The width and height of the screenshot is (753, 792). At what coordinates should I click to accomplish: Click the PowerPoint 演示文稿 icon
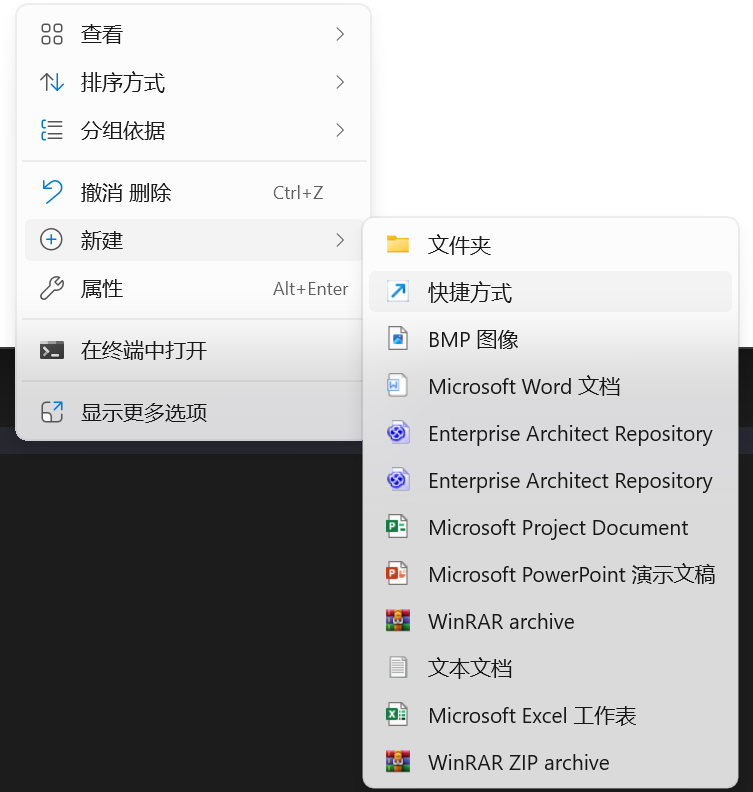point(398,574)
